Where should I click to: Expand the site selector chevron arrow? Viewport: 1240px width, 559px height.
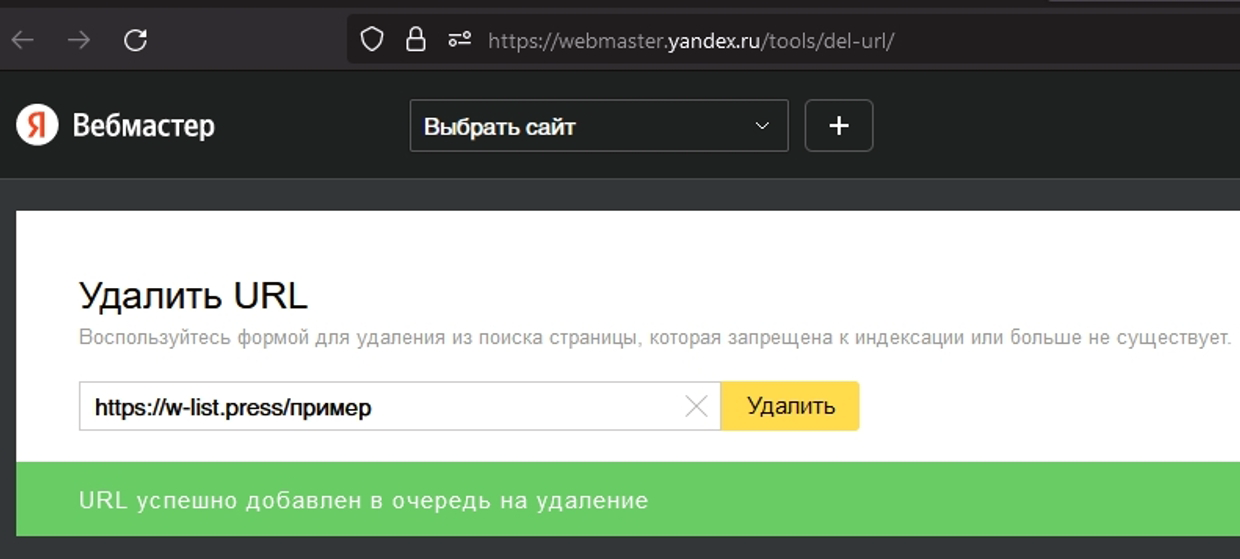(x=762, y=126)
